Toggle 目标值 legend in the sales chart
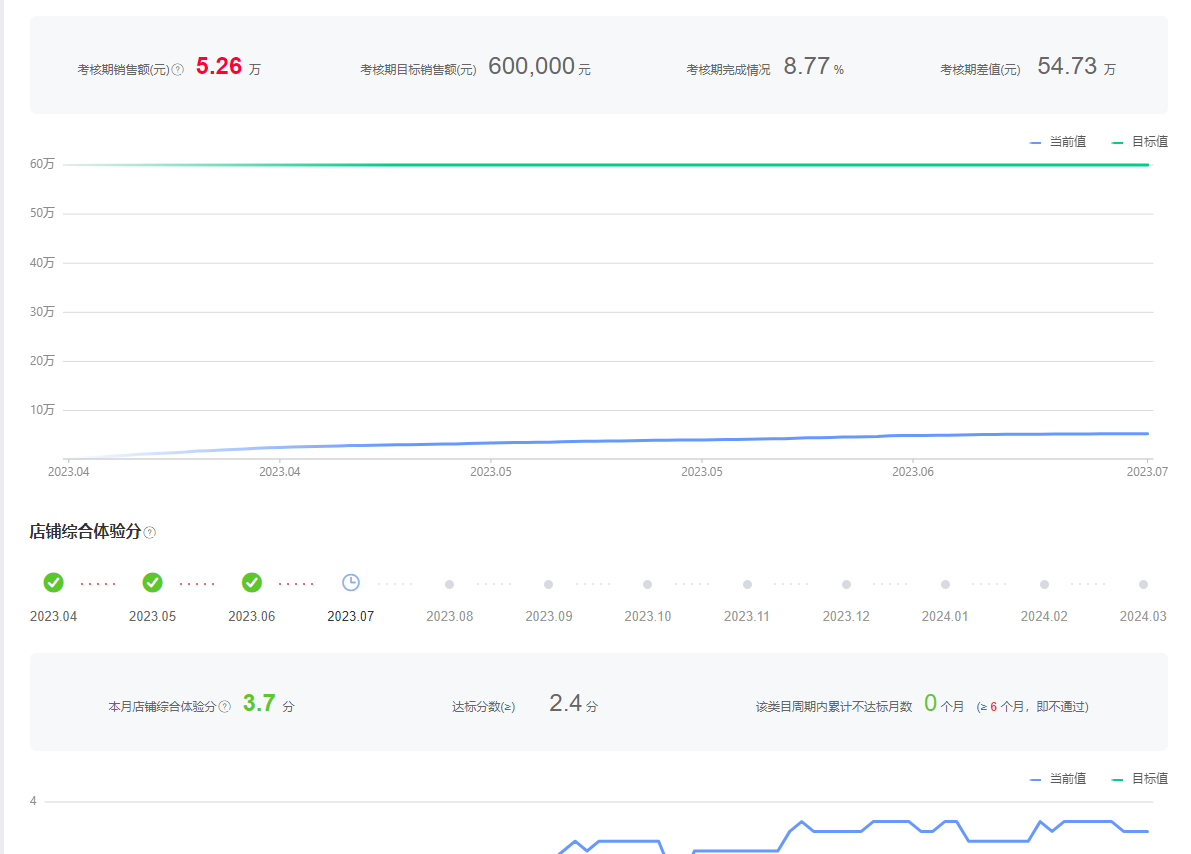Viewport: 1191px width, 854px height. [x=1140, y=142]
